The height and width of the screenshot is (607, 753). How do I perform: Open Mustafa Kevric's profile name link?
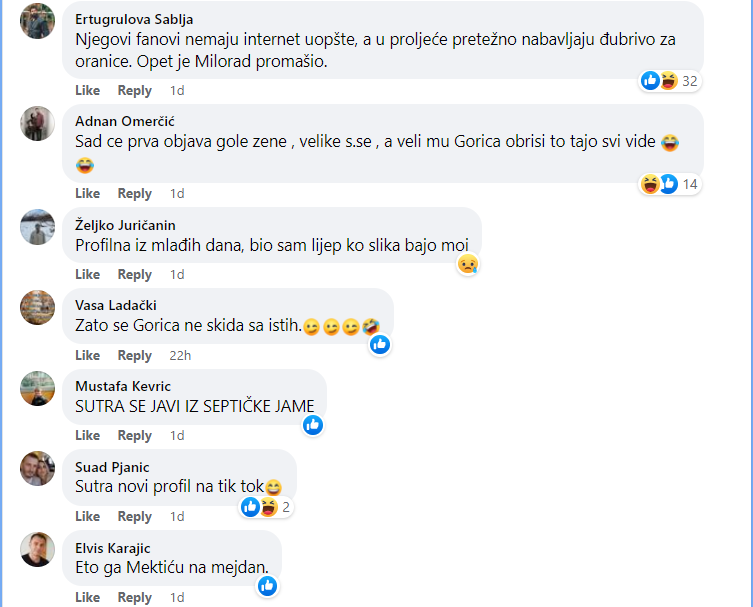(x=123, y=386)
